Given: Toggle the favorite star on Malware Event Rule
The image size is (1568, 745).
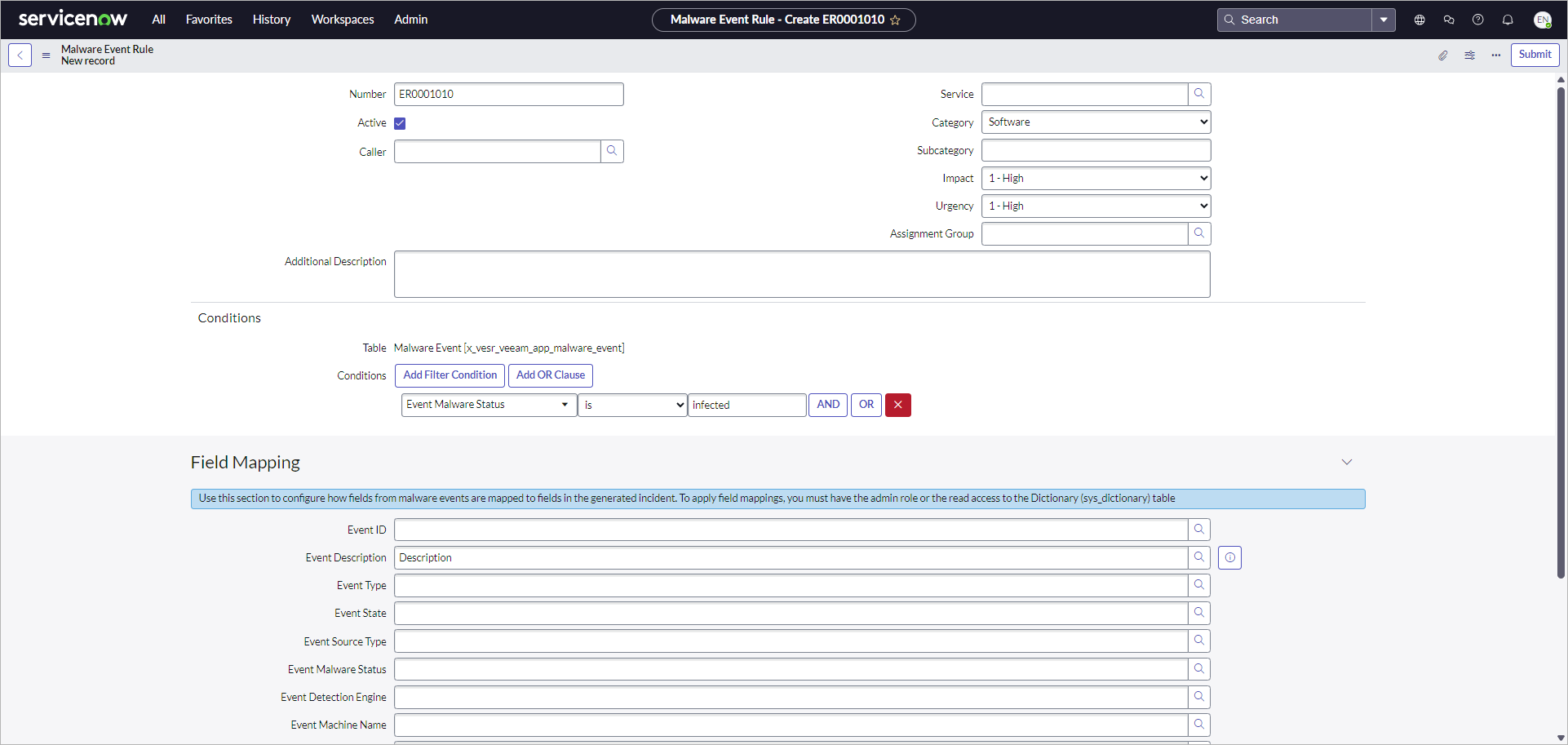Looking at the screenshot, I should coord(896,20).
